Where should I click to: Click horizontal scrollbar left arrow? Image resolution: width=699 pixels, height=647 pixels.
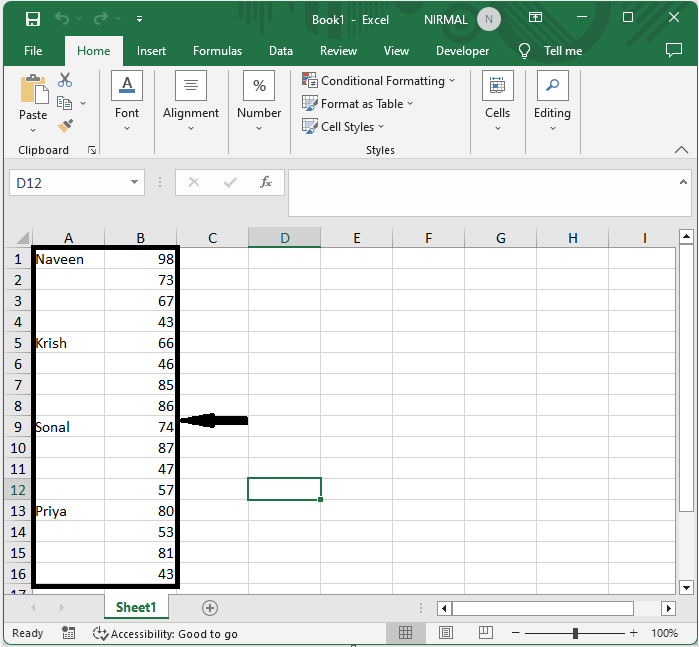pos(444,608)
